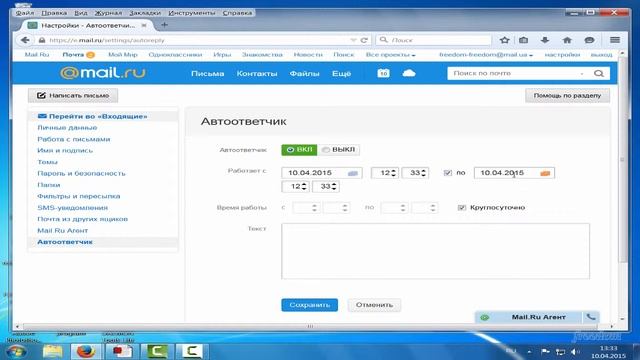640x360 pixels.
Task: Click the magnifier in mail search field
Action: point(598,73)
